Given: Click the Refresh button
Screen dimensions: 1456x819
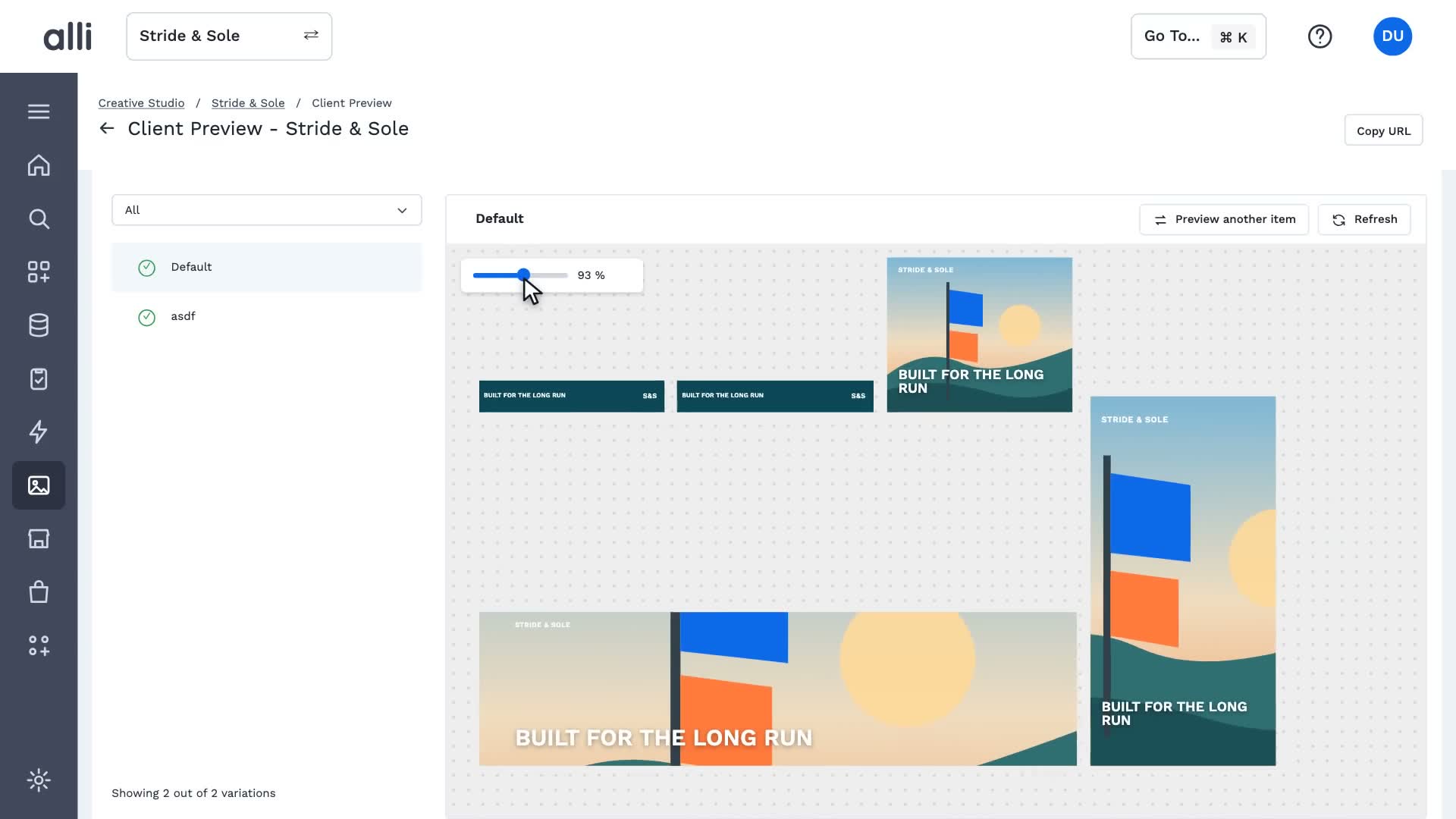Looking at the screenshot, I should [1364, 219].
